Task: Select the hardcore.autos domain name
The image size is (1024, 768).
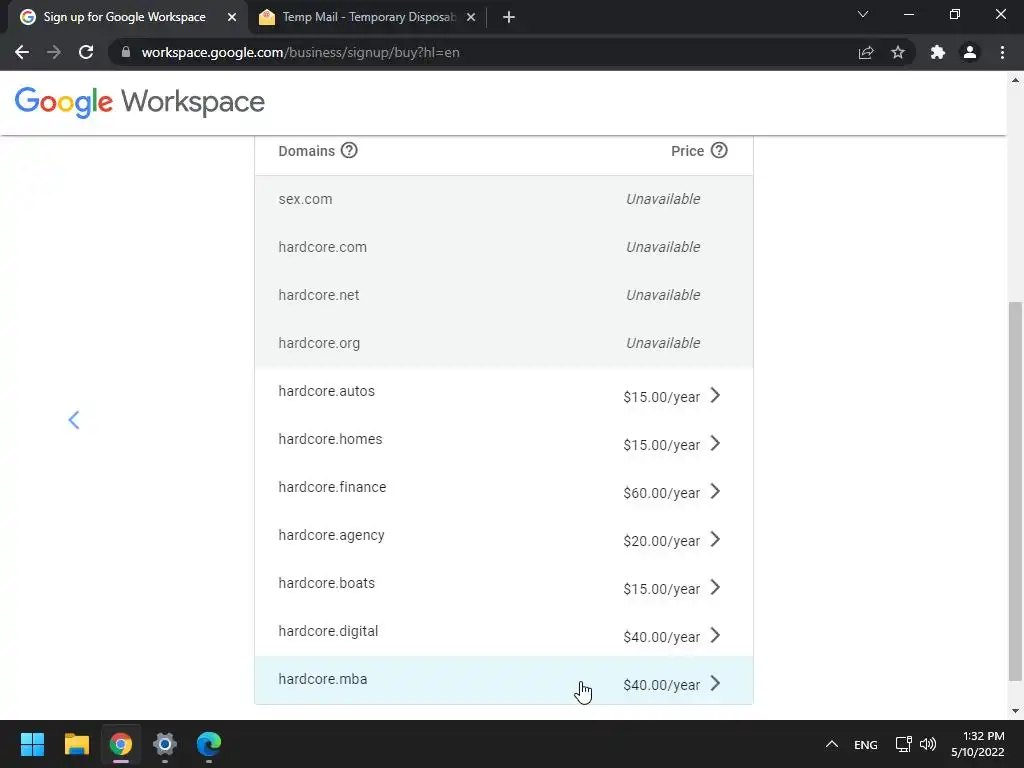Action: pyautogui.click(x=327, y=391)
